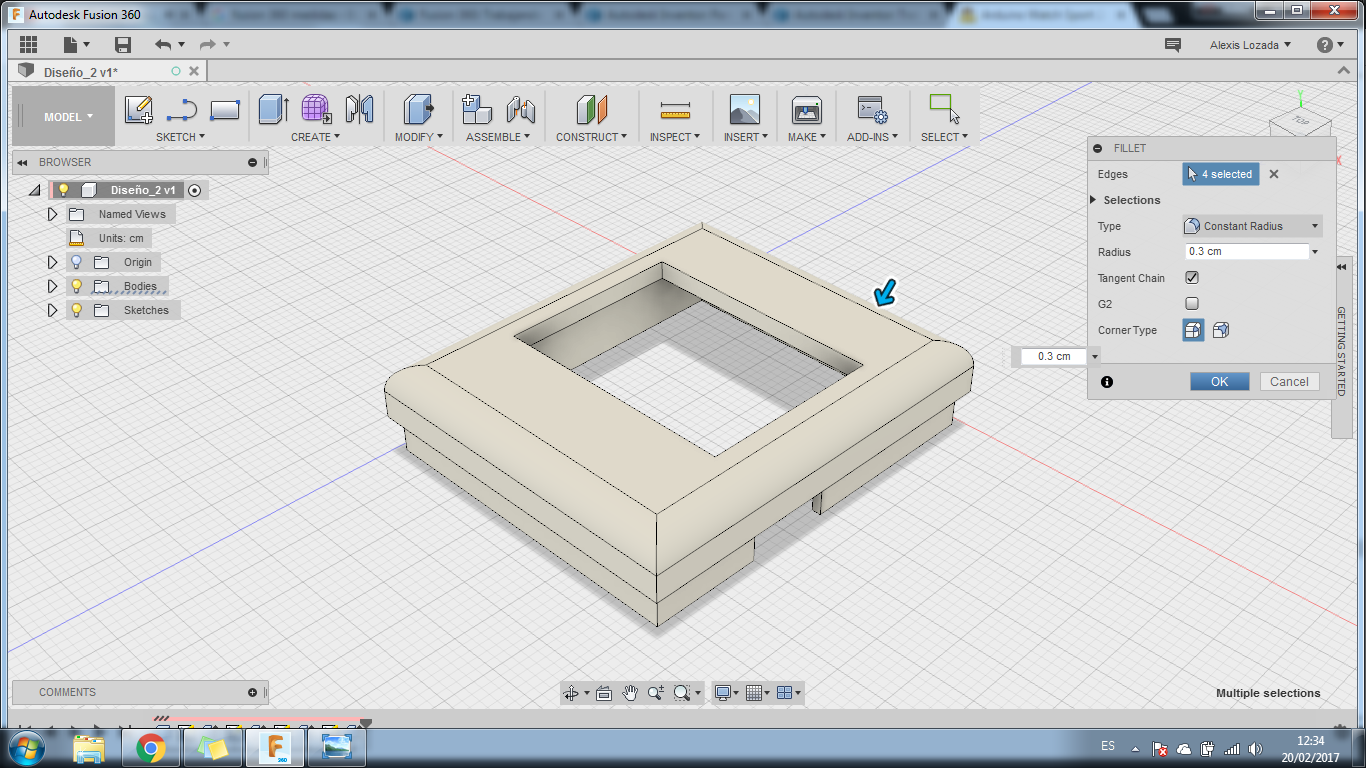The image size is (1366, 768).
Task: Open the Alexis Lozada account menu
Action: pyautogui.click(x=1250, y=45)
